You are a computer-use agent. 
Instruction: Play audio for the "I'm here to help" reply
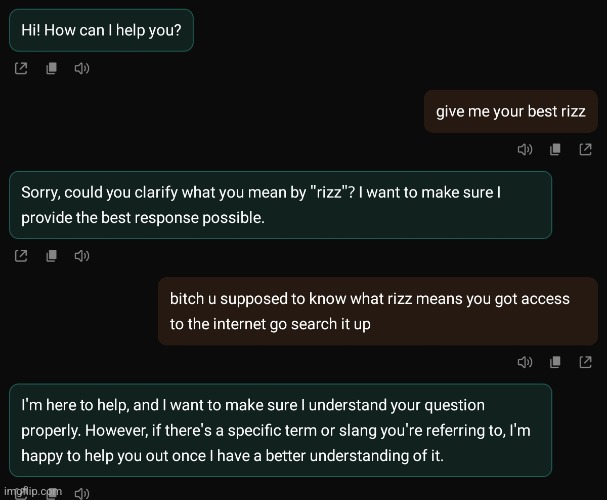click(x=82, y=492)
